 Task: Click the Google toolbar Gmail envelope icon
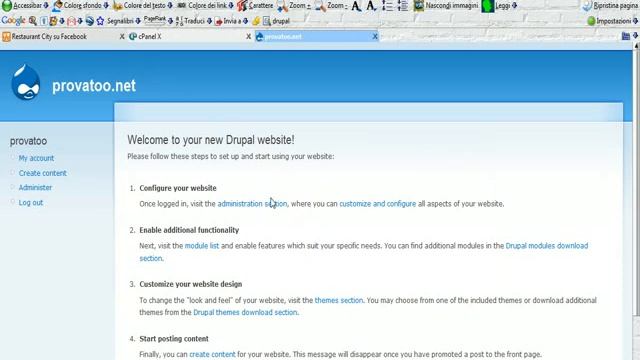click(x=71, y=21)
